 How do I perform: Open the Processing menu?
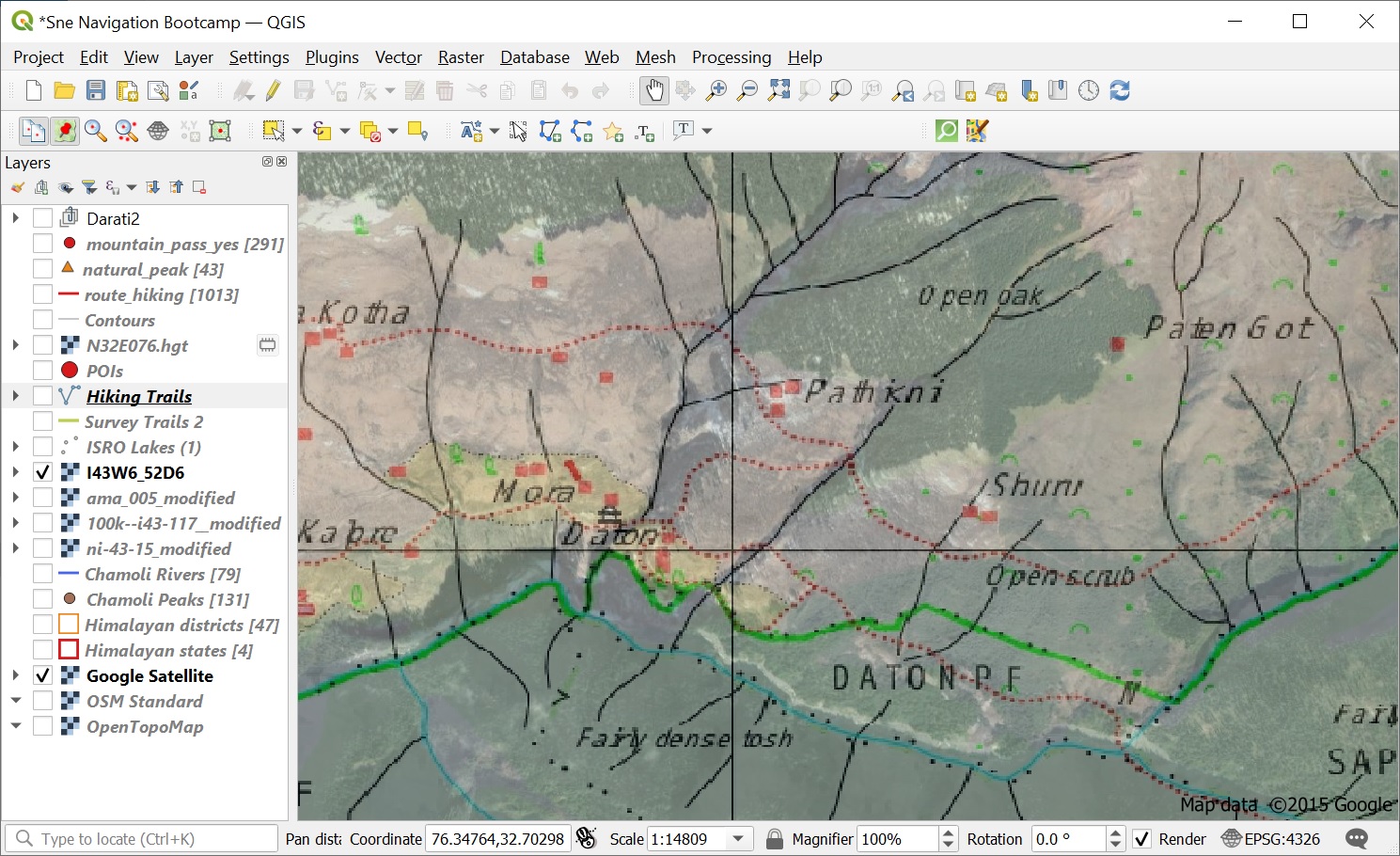tap(731, 57)
